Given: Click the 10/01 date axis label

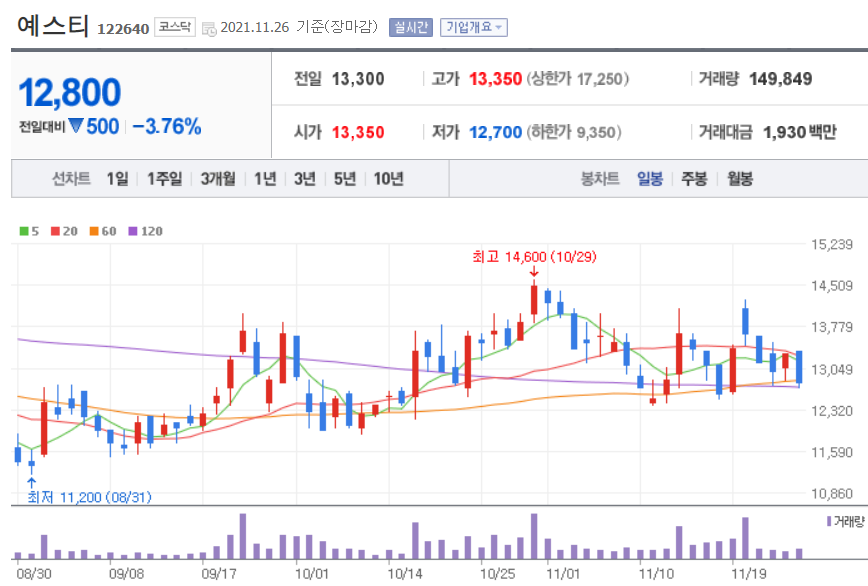Looking at the screenshot, I should point(312,574).
